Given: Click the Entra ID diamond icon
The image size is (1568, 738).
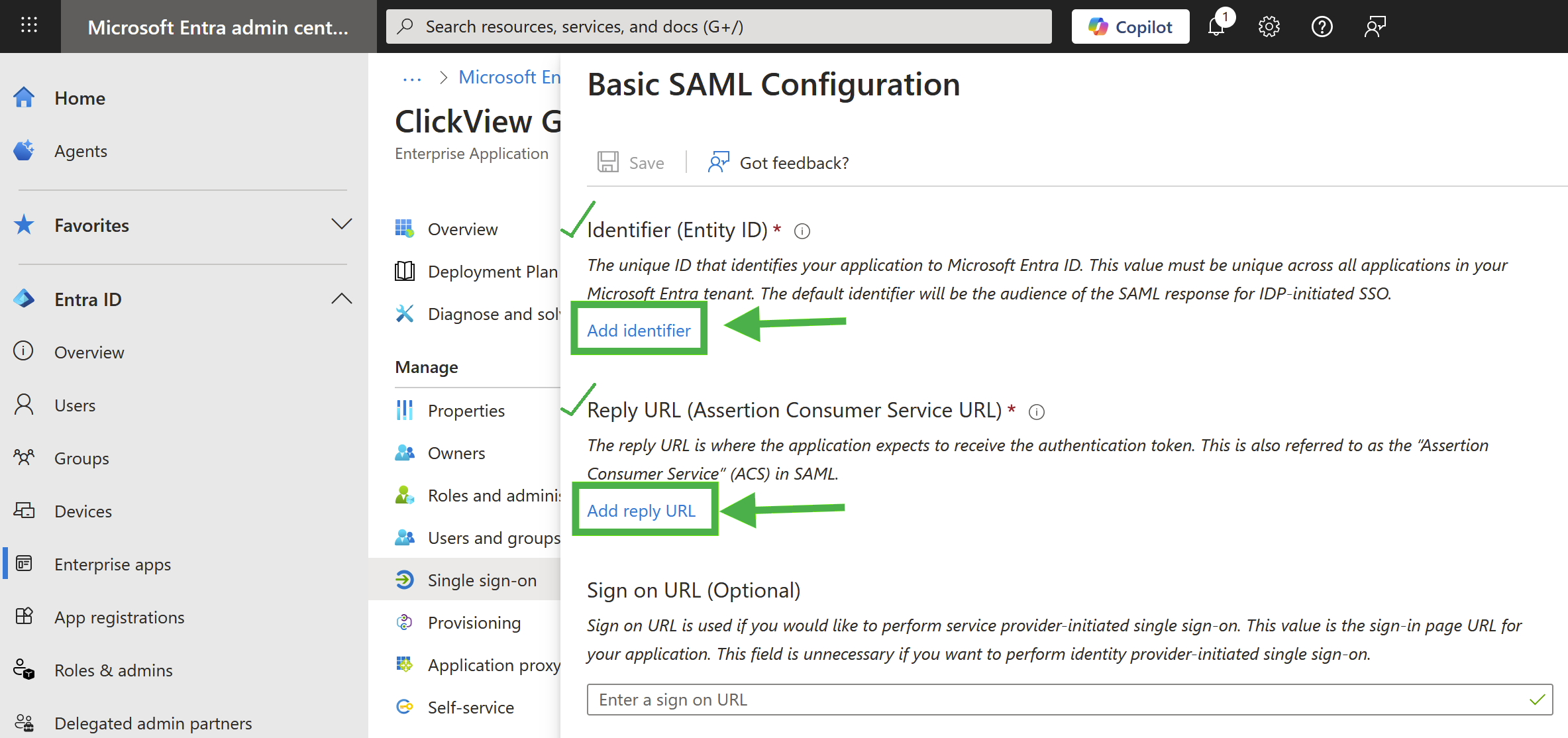Looking at the screenshot, I should (x=24, y=299).
